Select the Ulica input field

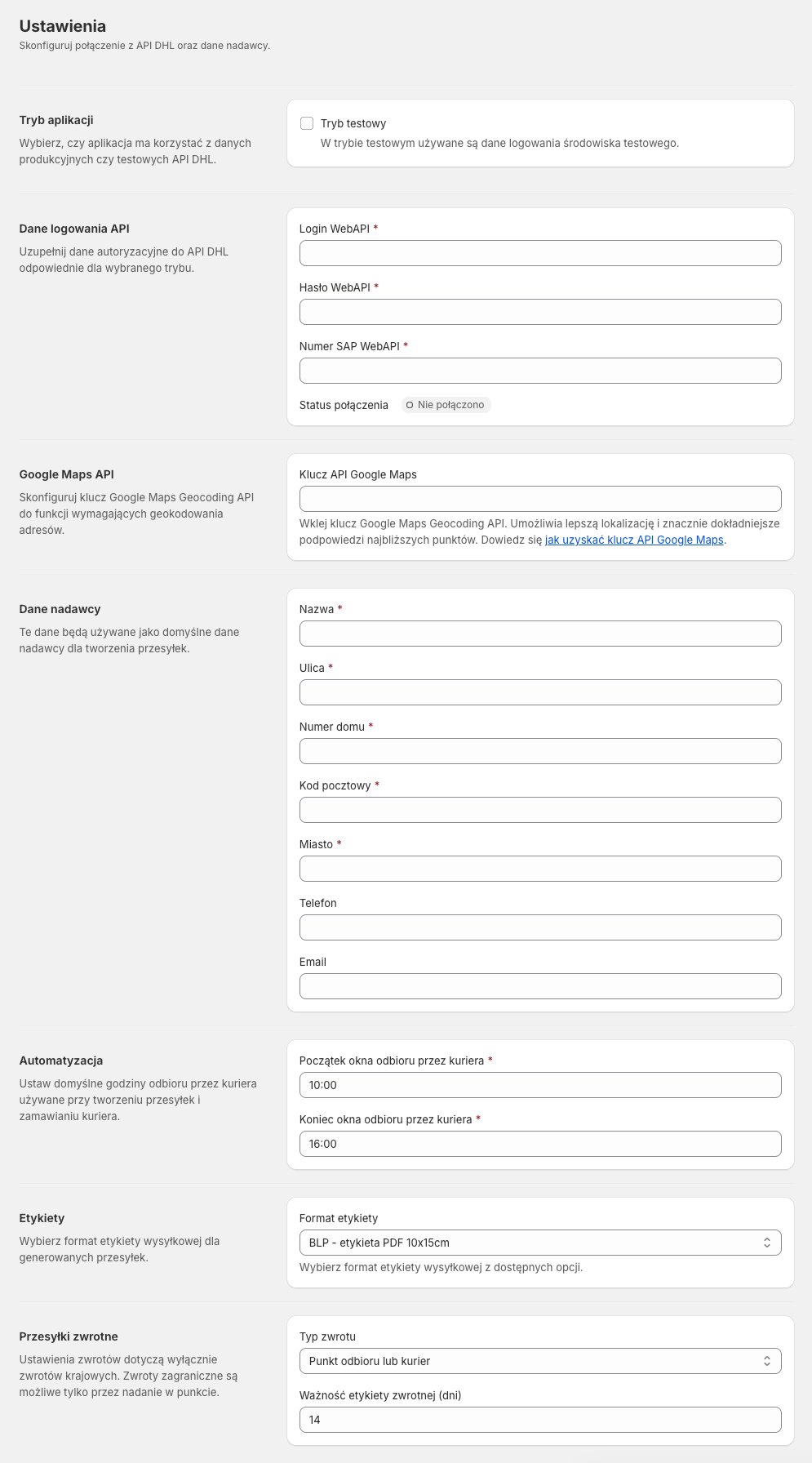pos(539,692)
